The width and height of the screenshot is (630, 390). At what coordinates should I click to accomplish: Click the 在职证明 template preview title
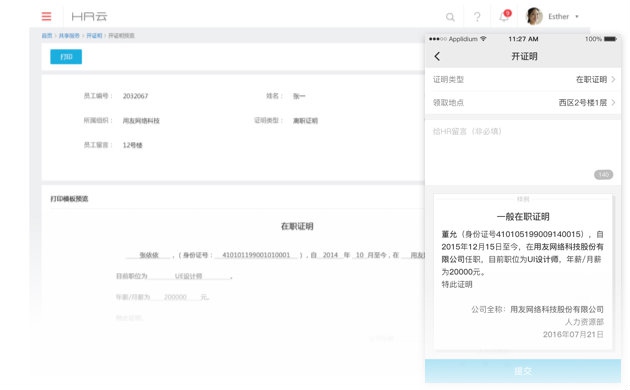pos(297,226)
